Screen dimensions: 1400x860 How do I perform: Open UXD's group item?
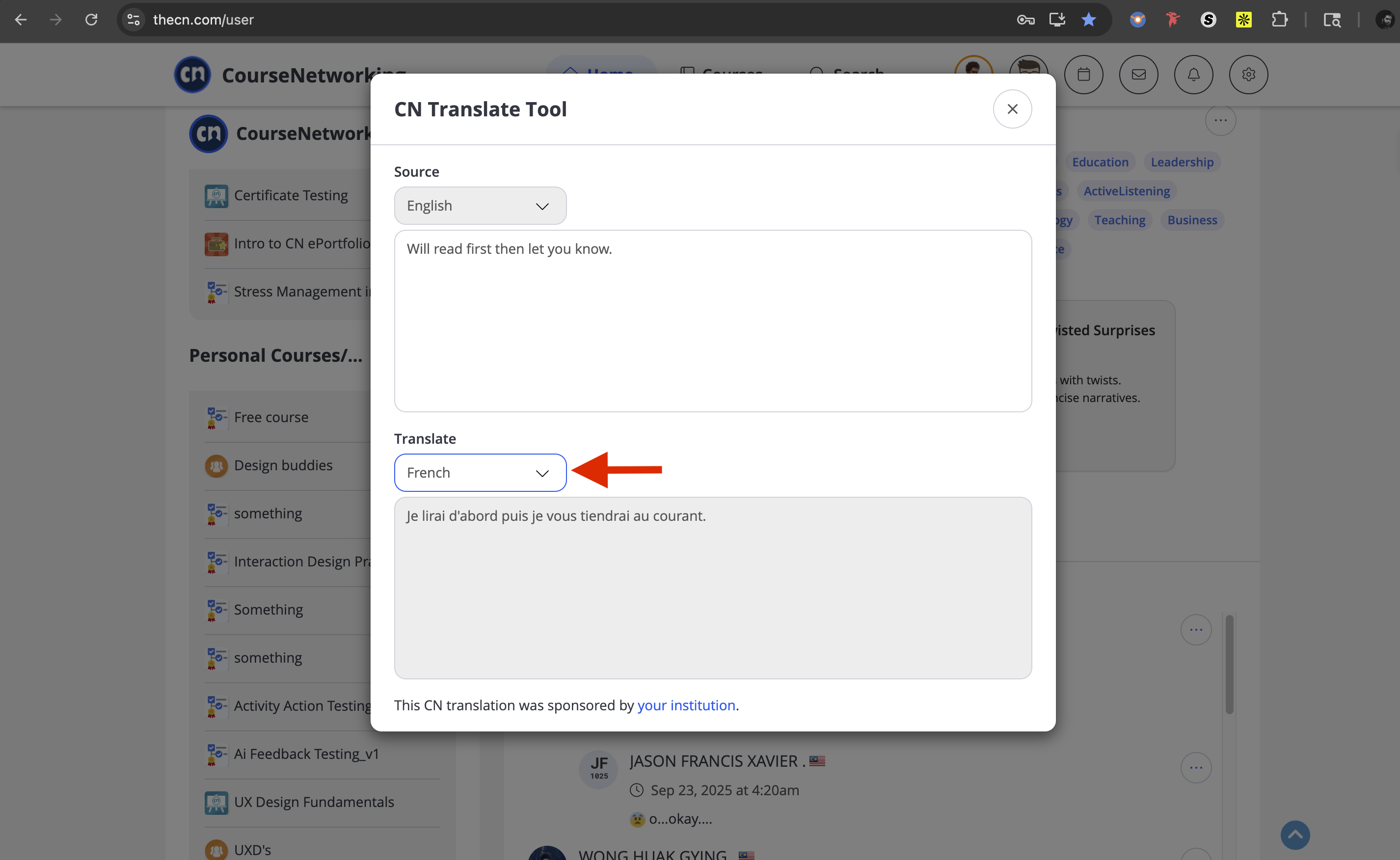click(252, 850)
